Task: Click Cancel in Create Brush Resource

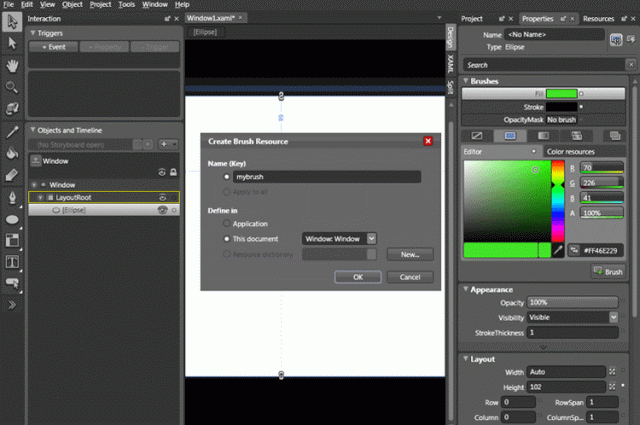Action: point(410,277)
